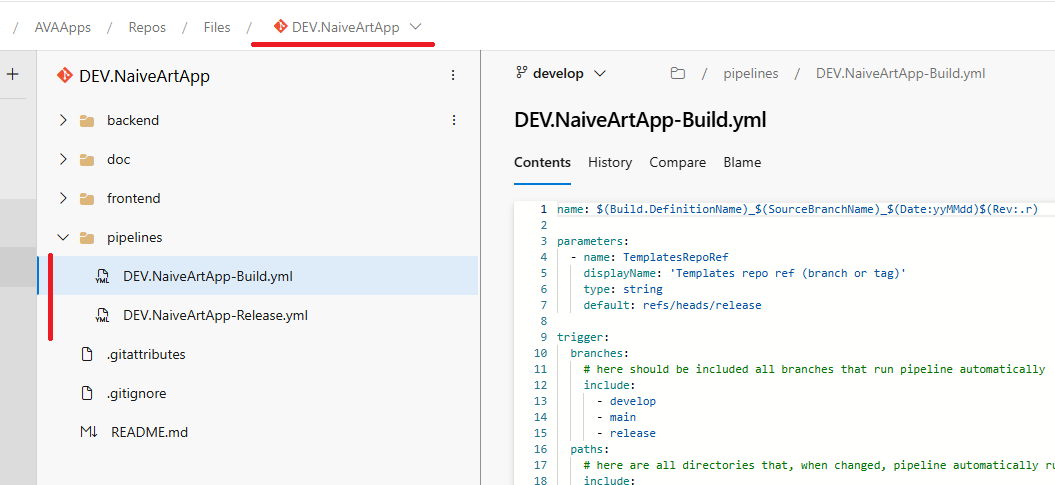Switch to the Blame tab
The height and width of the screenshot is (485, 1055).
tap(742, 162)
